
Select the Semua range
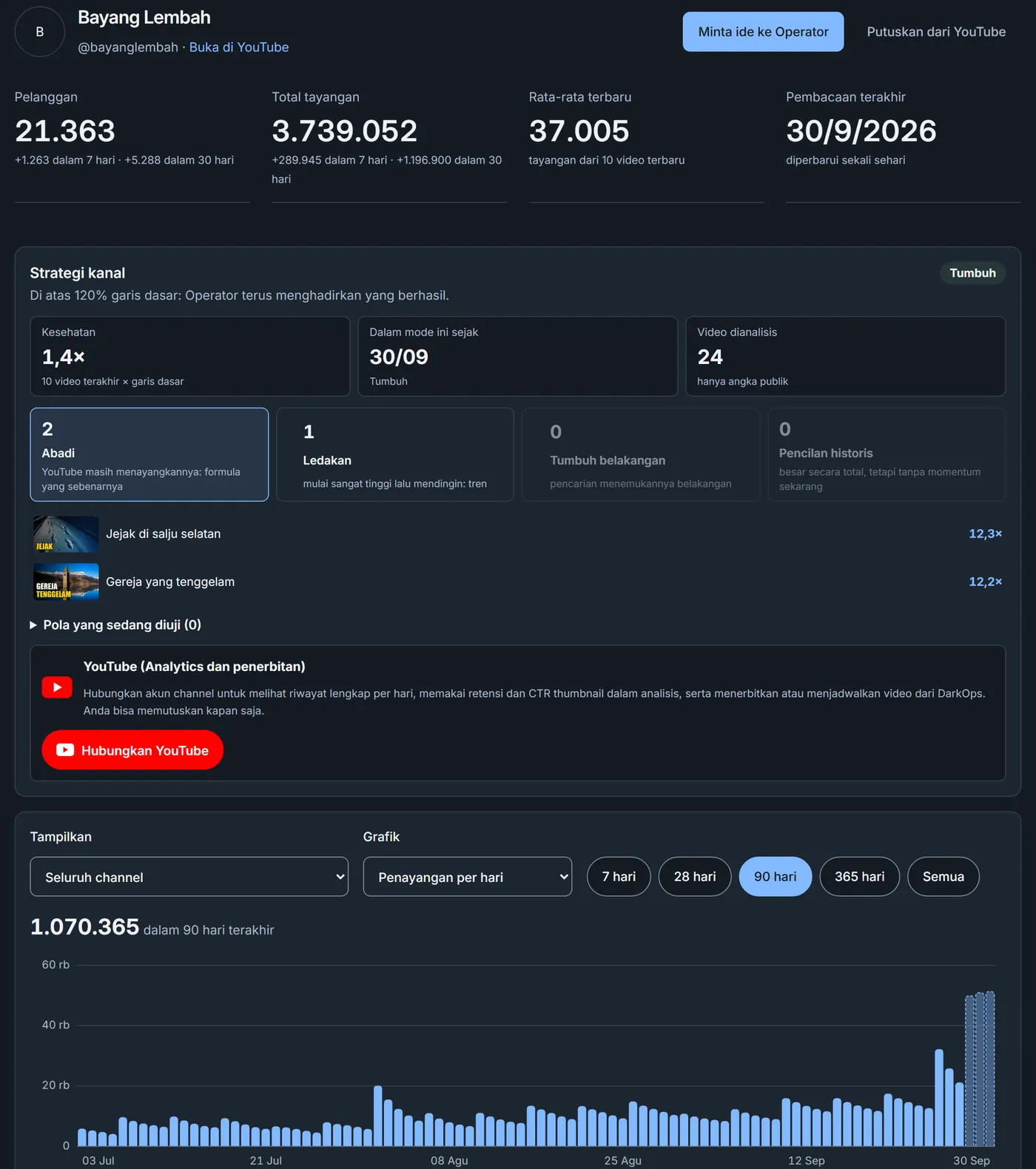pyautogui.click(x=943, y=877)
